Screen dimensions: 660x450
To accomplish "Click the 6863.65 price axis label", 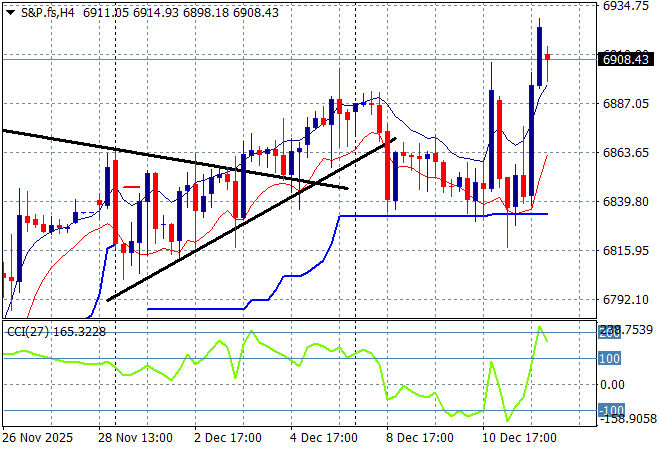I will [x=626, y=152].
